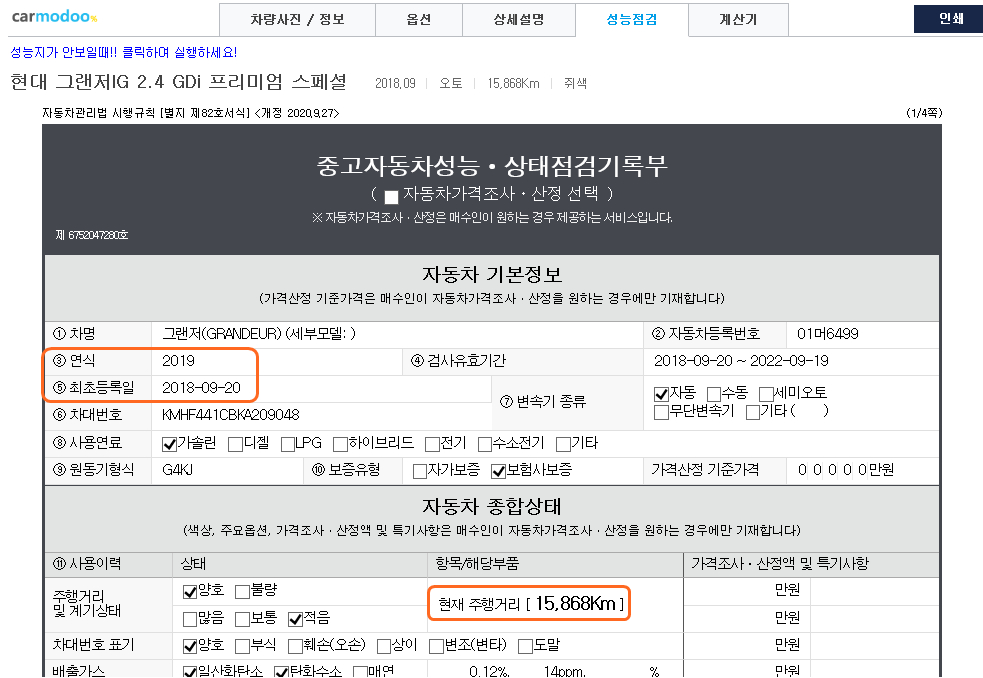Viewport: 983px width, 678px height.
Task: Click the 가격산정 기준가격 value 만원
Action: pyautogui.click(x=846, y=470)
